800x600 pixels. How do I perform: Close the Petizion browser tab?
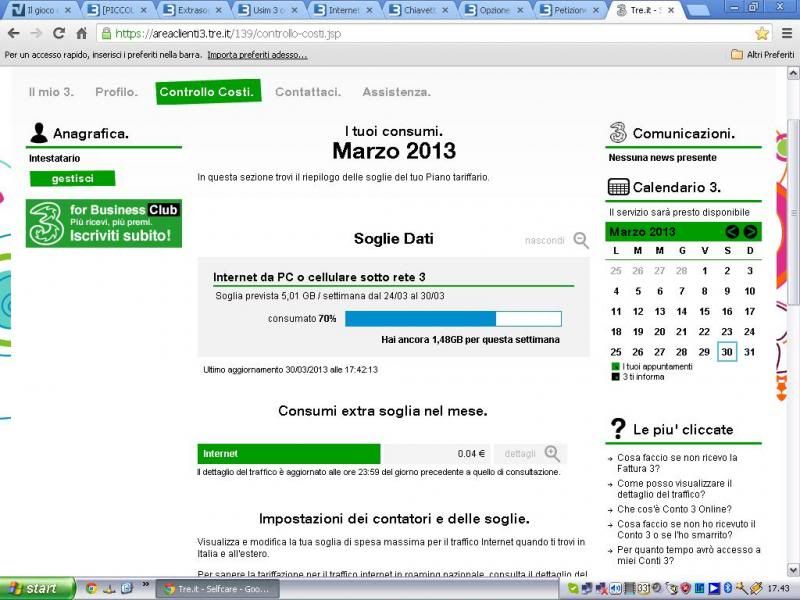[595, 10]
